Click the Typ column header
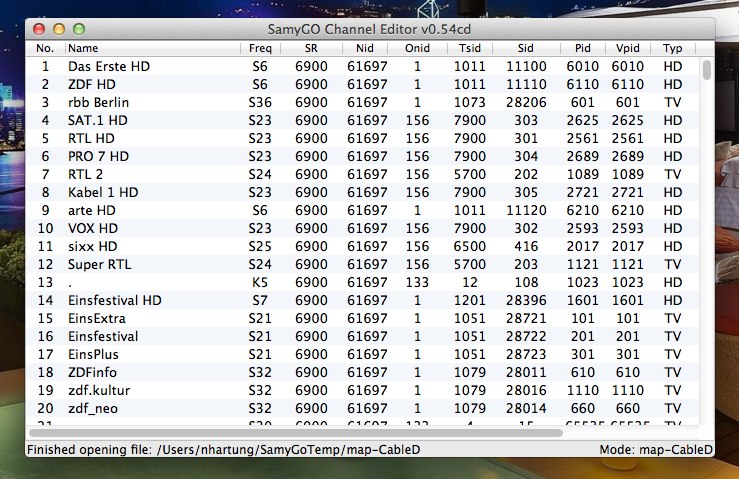 673,48
